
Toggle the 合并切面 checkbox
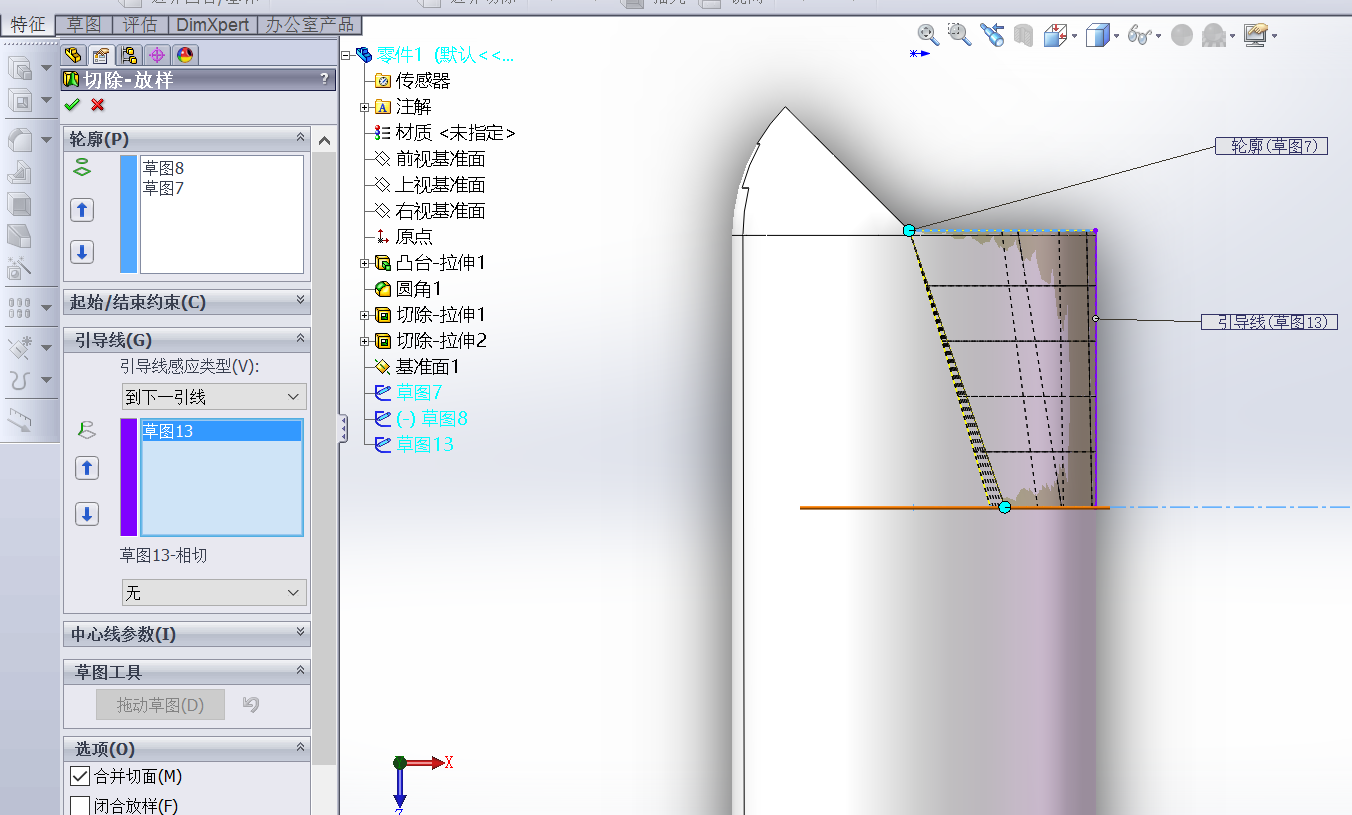80,776
